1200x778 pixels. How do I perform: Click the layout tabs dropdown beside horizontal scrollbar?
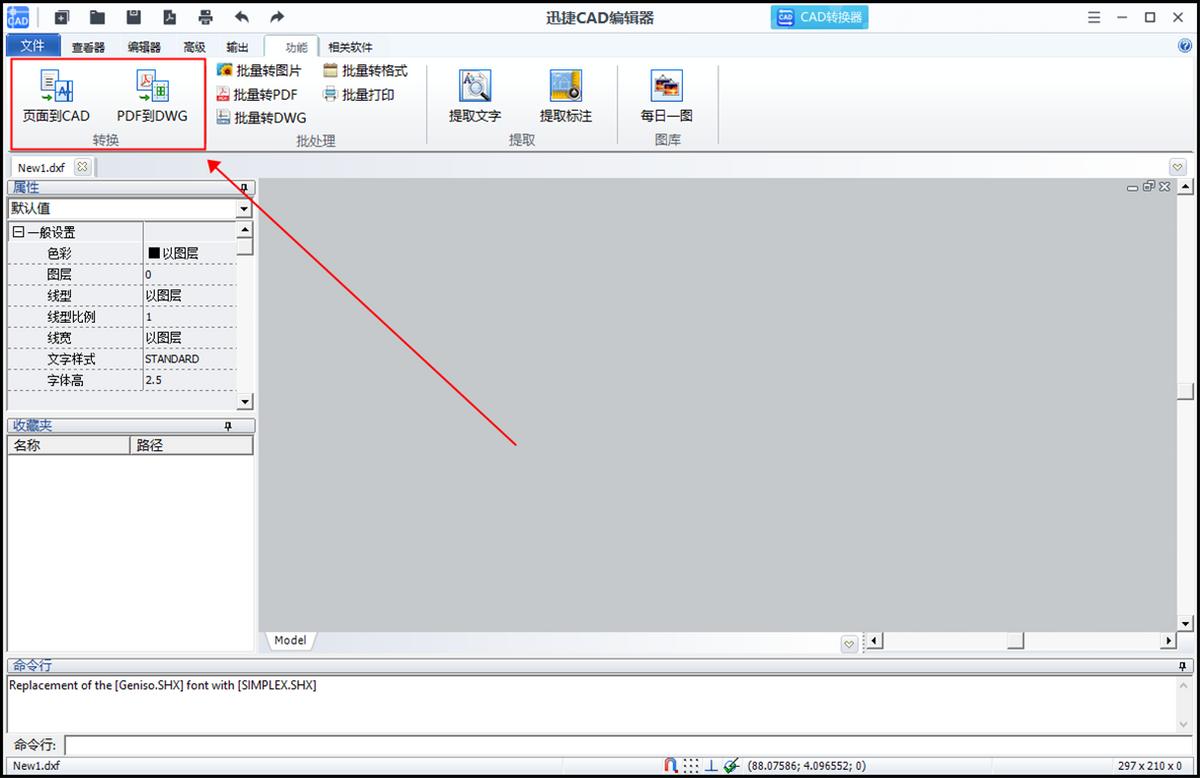click(x=849, y=644)
